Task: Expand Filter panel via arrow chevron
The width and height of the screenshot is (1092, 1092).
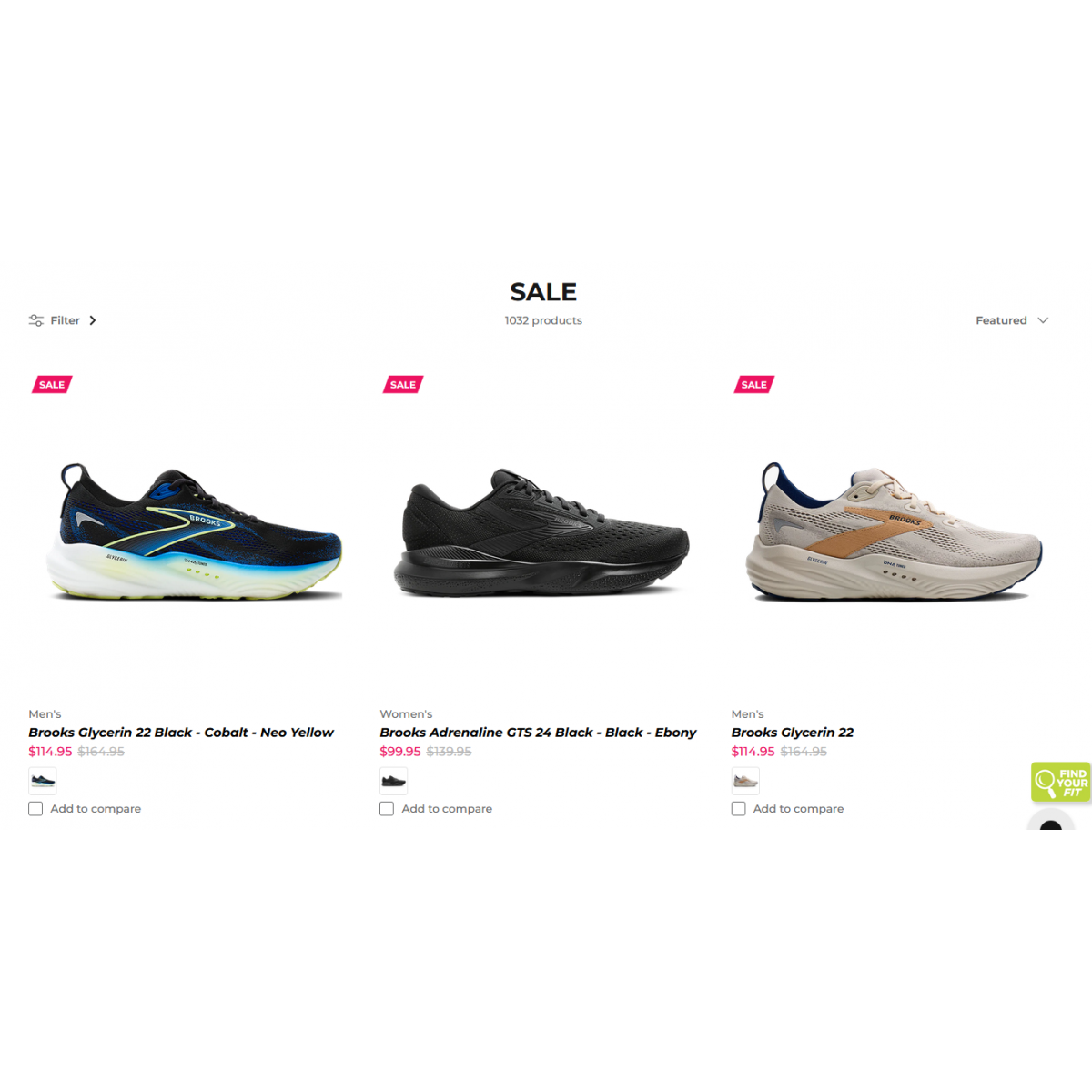Action: point(93,320)
